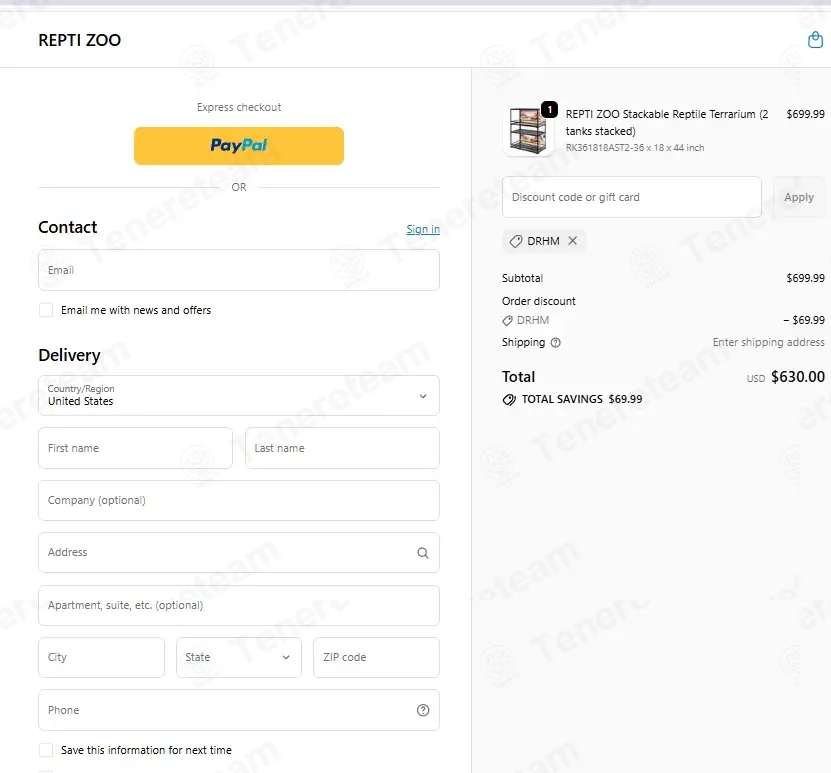Click the terrarium product thumbnail

pyautogui.click(x=527, y=130)
